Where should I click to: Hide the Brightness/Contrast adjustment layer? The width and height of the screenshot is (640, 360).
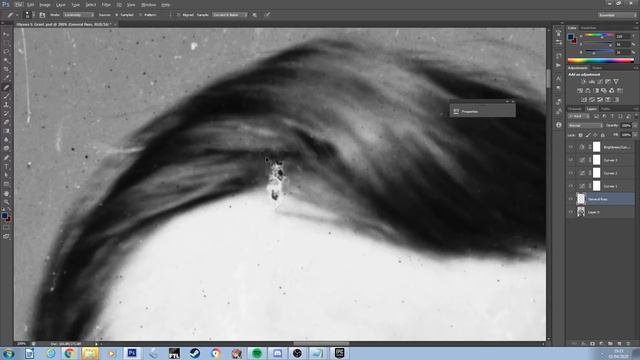pos(571,147)
